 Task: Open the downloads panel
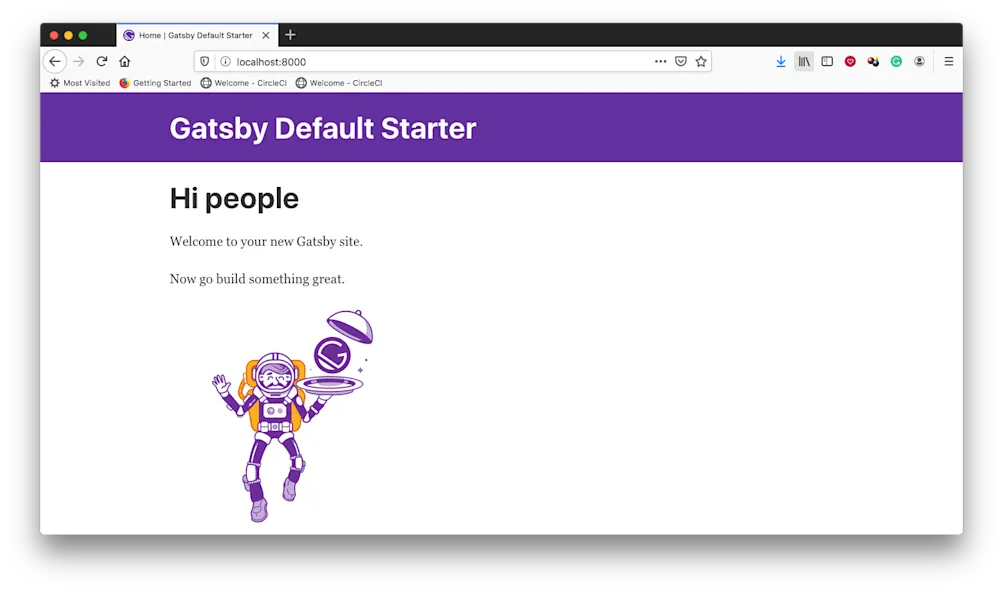click(x=781, y=61)
